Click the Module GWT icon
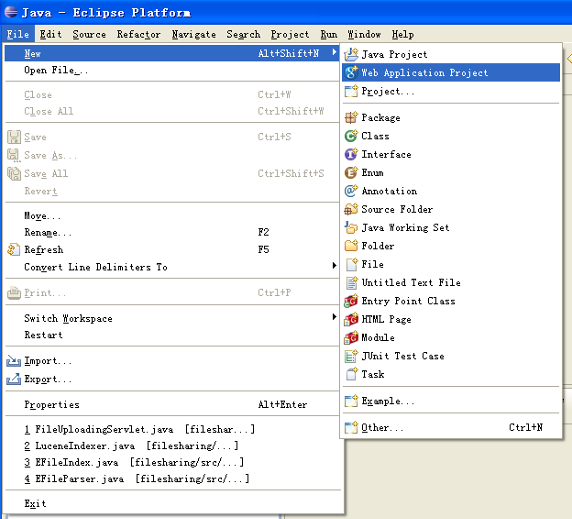572x519 pixels. (x=351, y=337)
